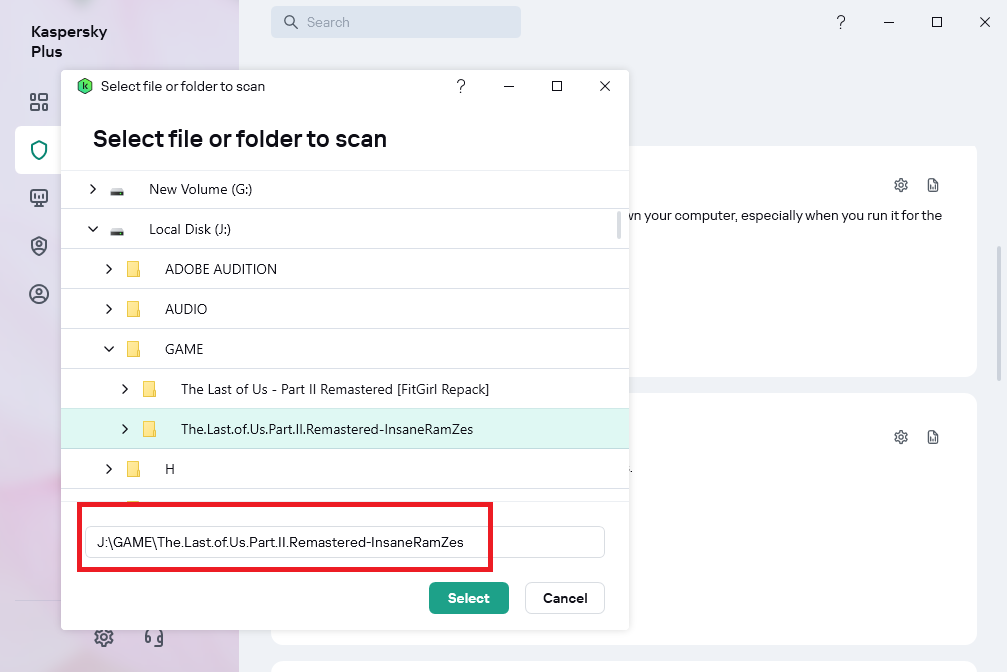Close the Select file or folder dialog
Image resolution: width=1007 pixels, height=672 pixels.
click(605, 86)
